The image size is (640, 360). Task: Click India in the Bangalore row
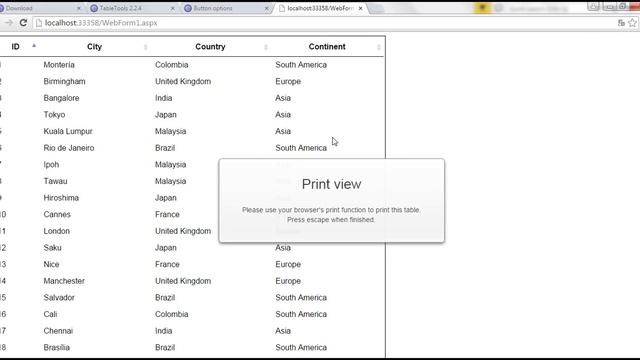[x=163, y=98]
